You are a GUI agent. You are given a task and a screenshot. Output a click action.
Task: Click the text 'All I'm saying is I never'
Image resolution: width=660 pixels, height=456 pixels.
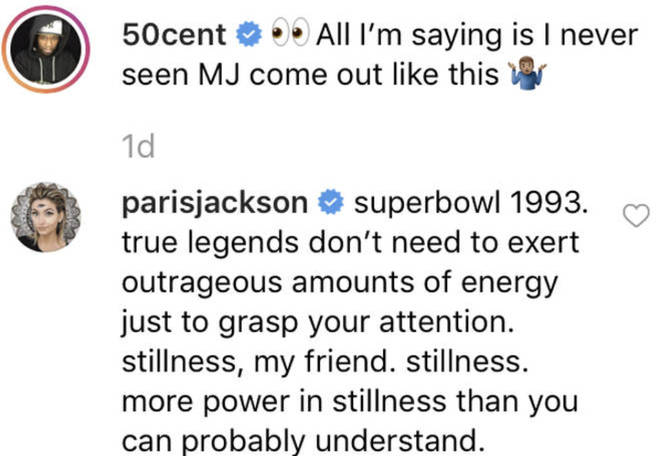pos(477,35)
